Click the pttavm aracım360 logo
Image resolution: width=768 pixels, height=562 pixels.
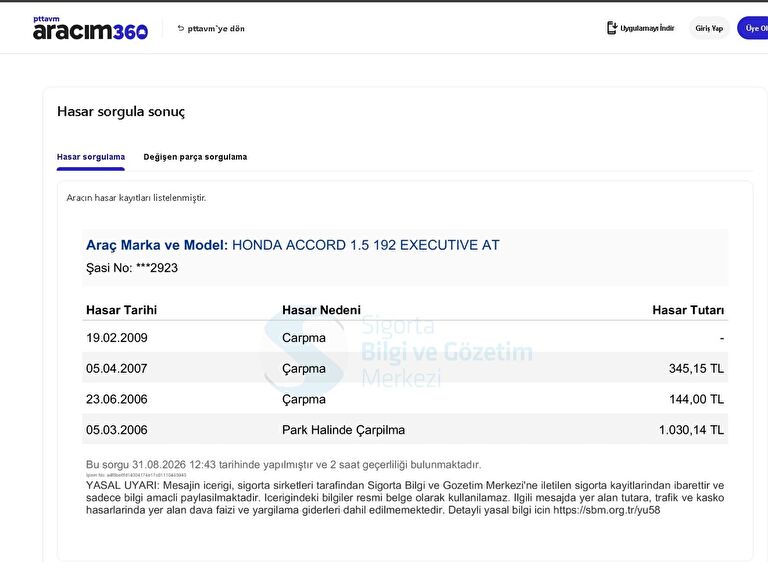click(x=90, y=28)
